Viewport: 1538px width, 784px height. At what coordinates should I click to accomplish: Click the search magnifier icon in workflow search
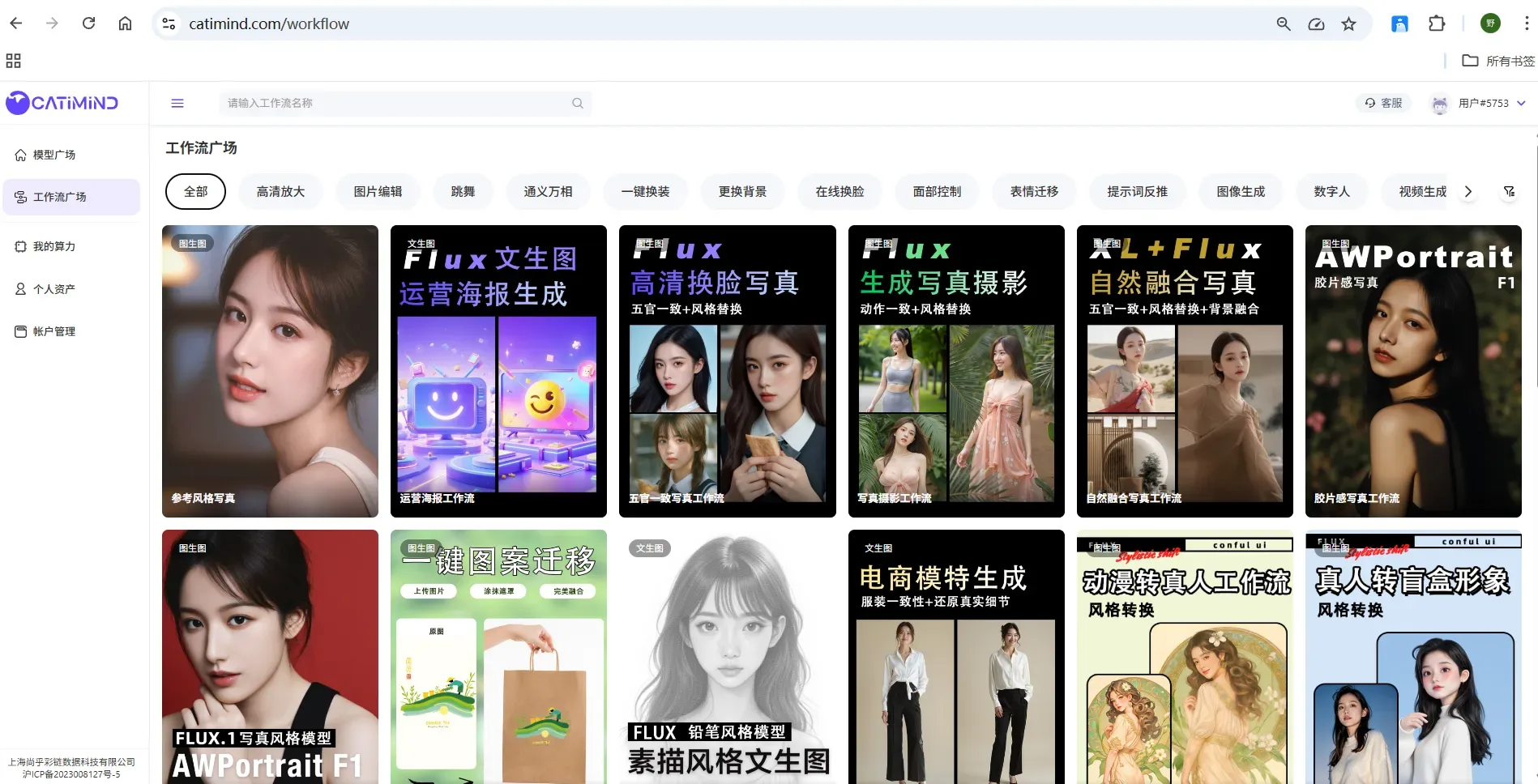[577, 103]
